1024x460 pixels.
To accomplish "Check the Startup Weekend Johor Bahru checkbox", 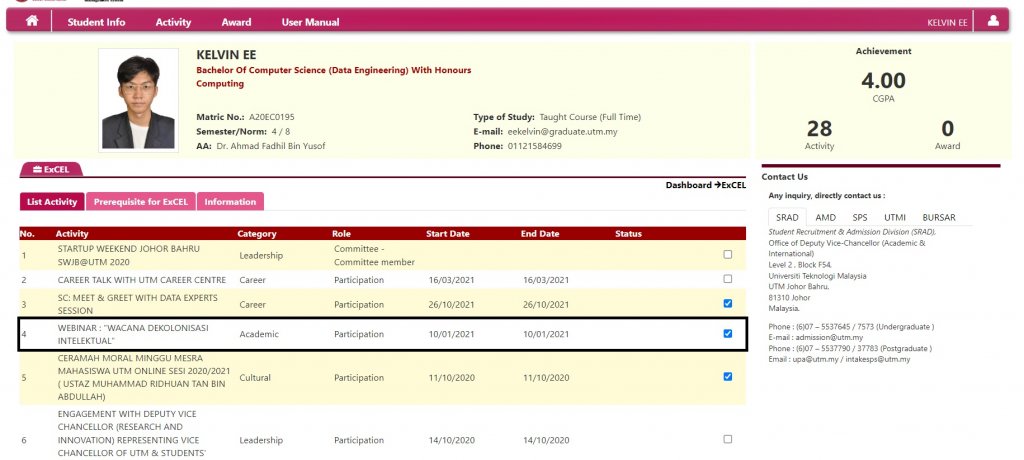I will (727, 255).
